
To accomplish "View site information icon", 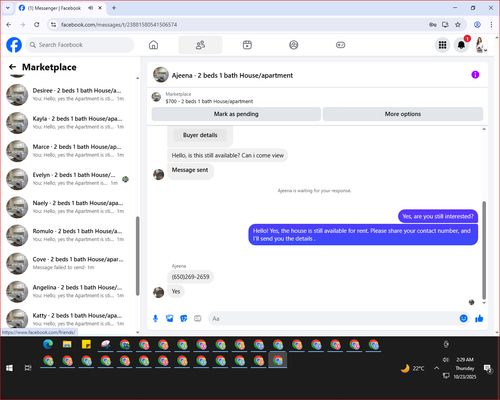I will pyautogui.click(x=53, y=25).
